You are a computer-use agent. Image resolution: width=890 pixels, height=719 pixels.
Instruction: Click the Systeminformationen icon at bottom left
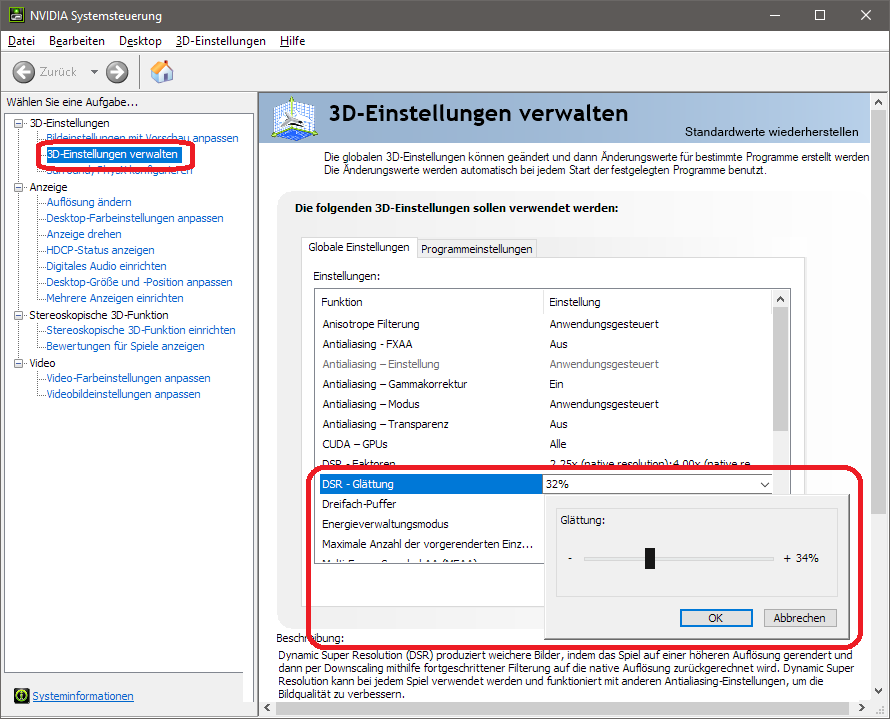(x=21, y=696)
